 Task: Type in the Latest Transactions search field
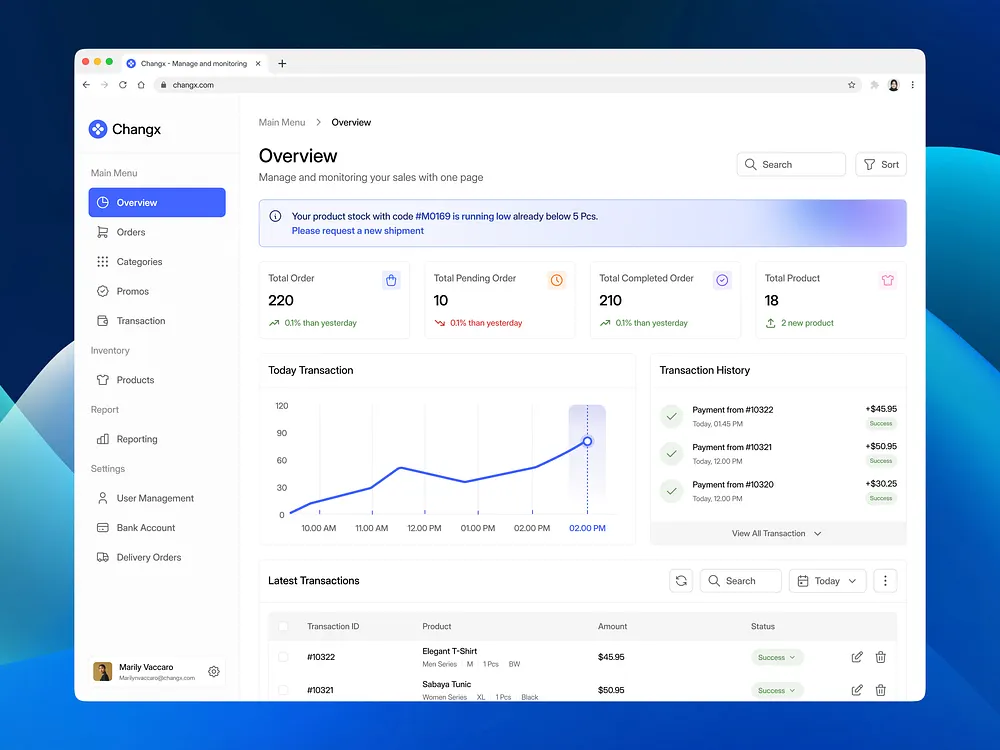click(x=740, y=580)
